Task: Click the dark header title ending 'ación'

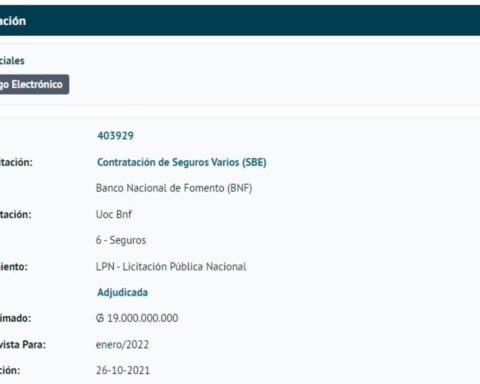Action: coord(13,21)
